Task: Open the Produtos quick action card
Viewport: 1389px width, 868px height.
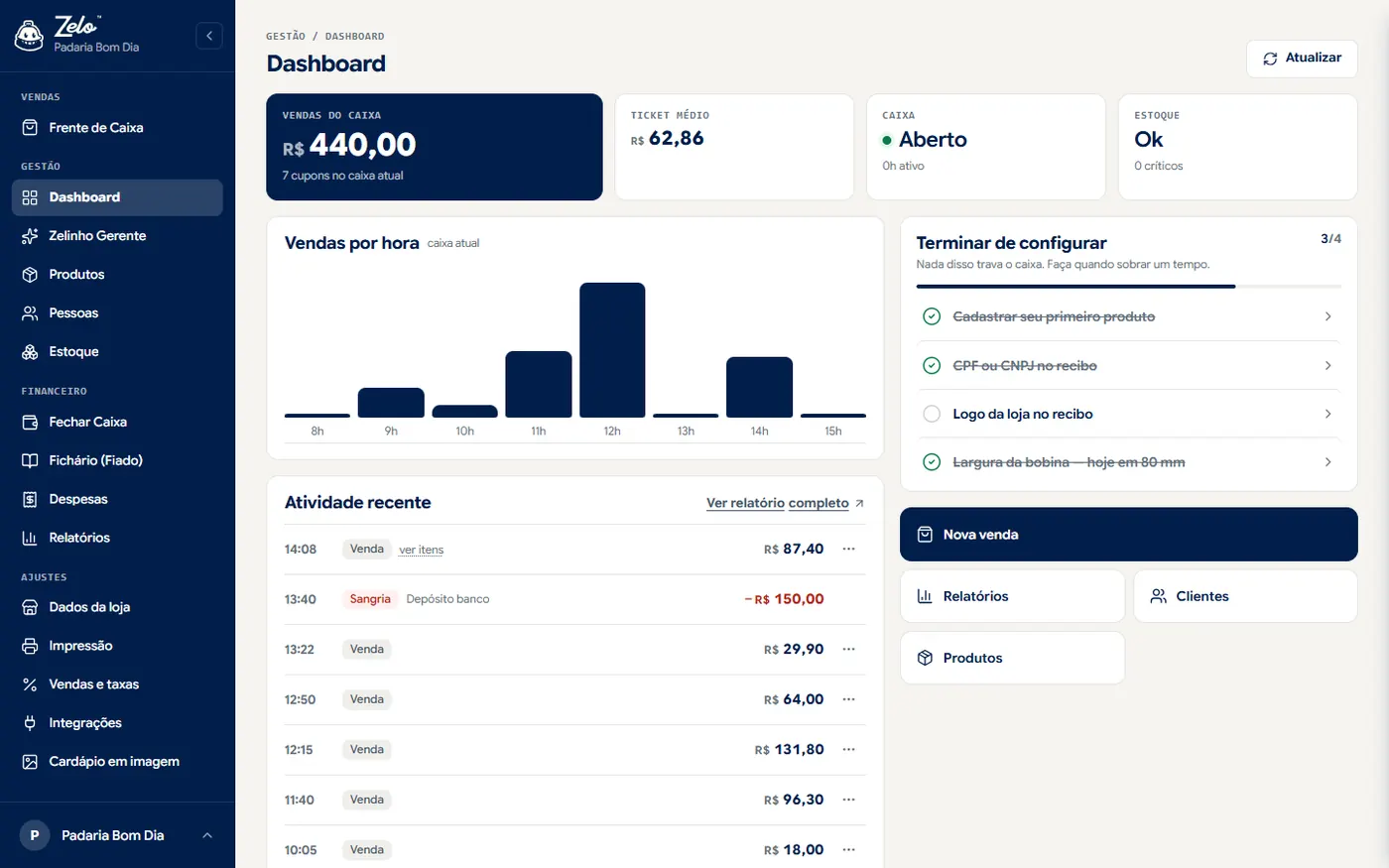Action: 1012,658
